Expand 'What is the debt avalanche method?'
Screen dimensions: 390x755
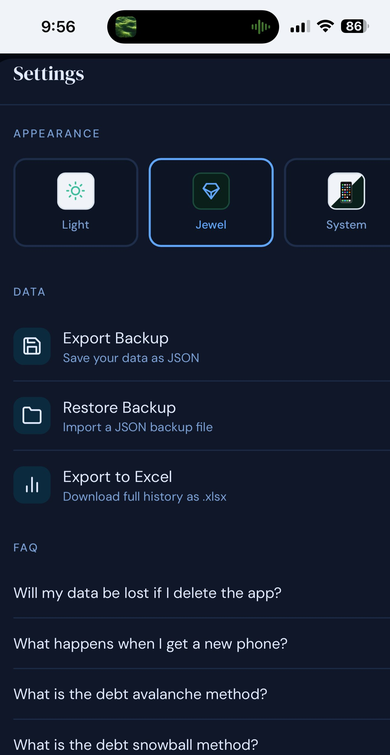tap(202, 694)
